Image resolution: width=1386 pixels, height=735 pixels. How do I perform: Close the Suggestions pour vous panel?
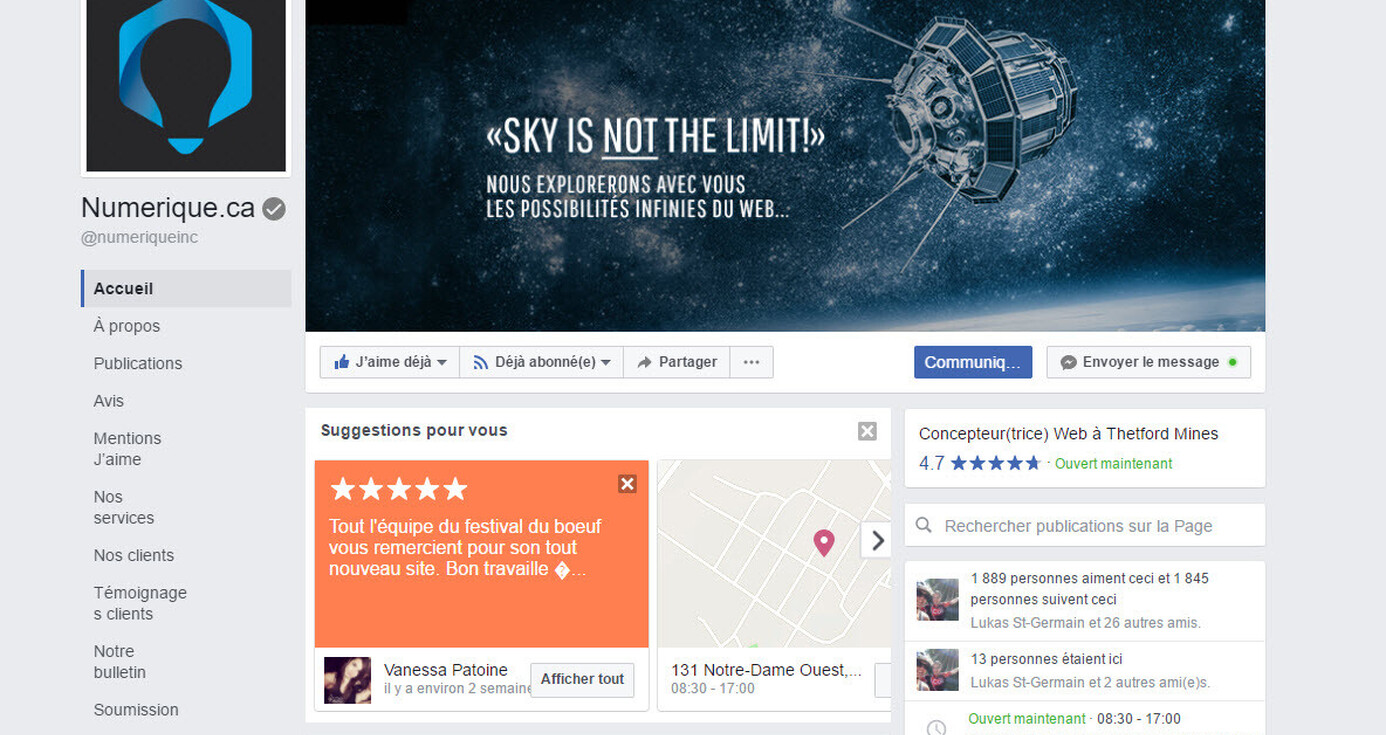(x=867, y=431)
